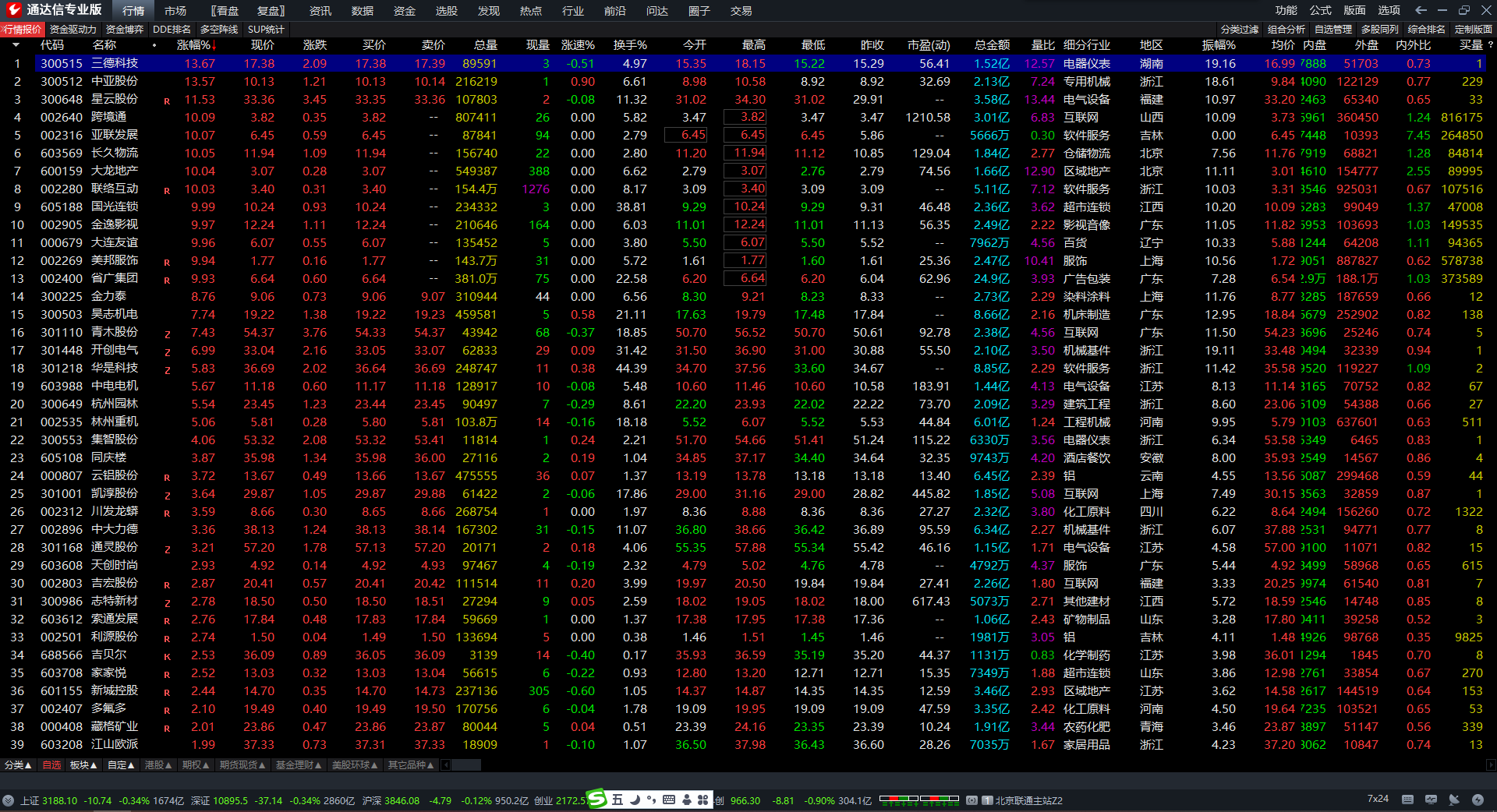
Task: Click the monitor icon in status bar
Action: pyautogui.click(x=1431, y=800)
